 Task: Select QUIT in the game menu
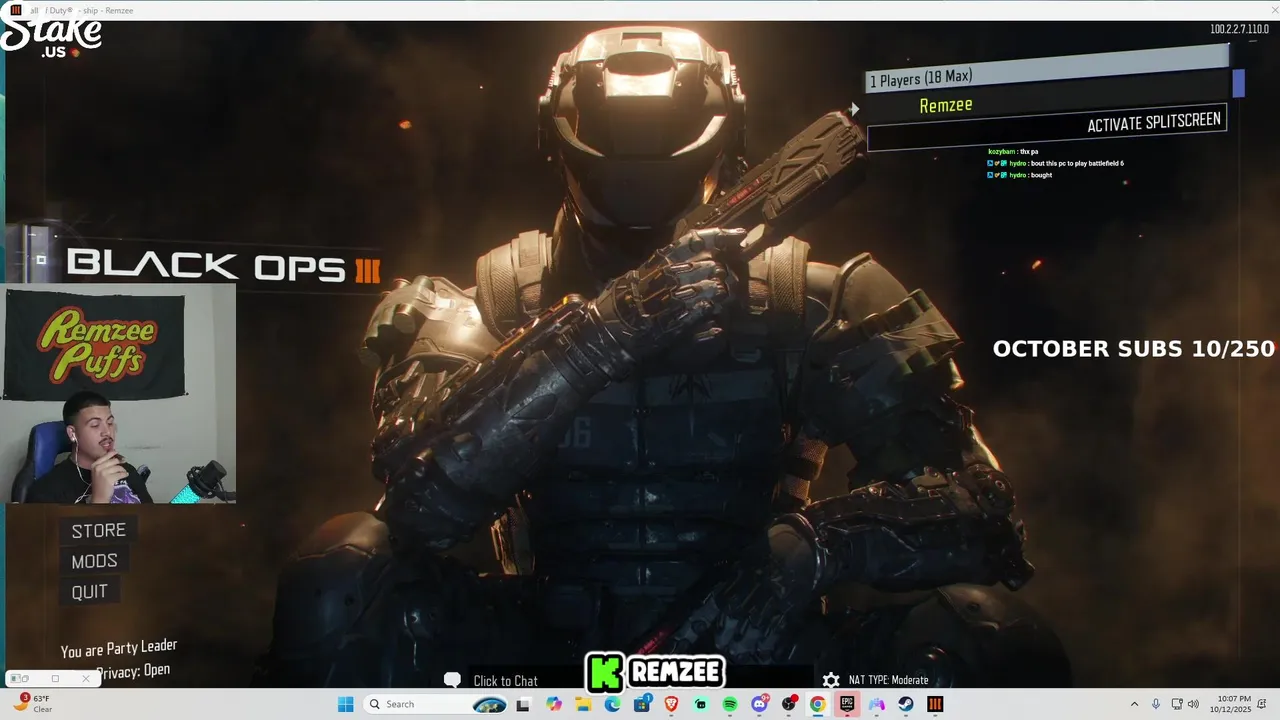(x=89, y=591)
